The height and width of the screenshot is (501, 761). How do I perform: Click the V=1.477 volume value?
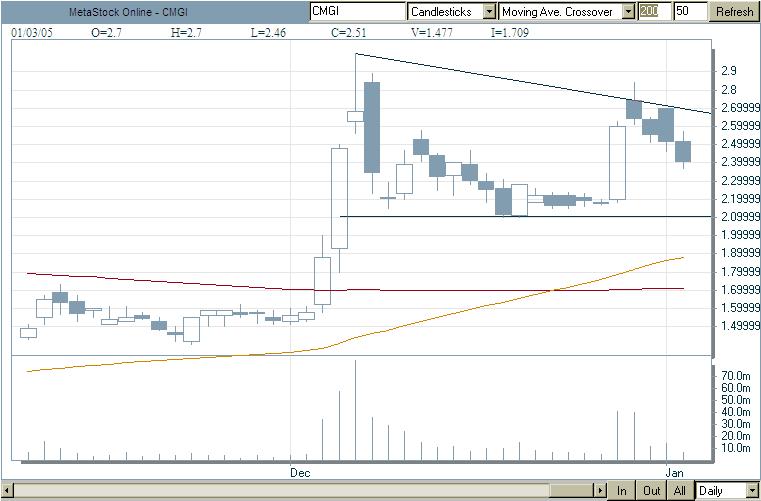coord(431,33)
